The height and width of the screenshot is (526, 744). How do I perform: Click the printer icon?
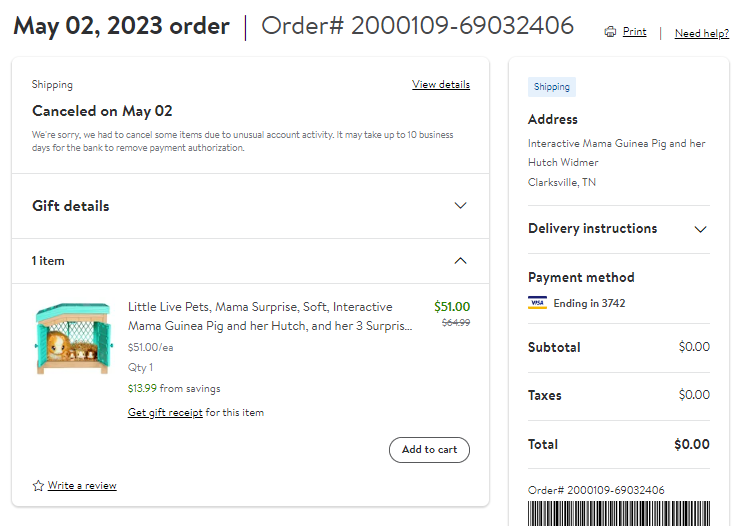click(x=610, y=32)
